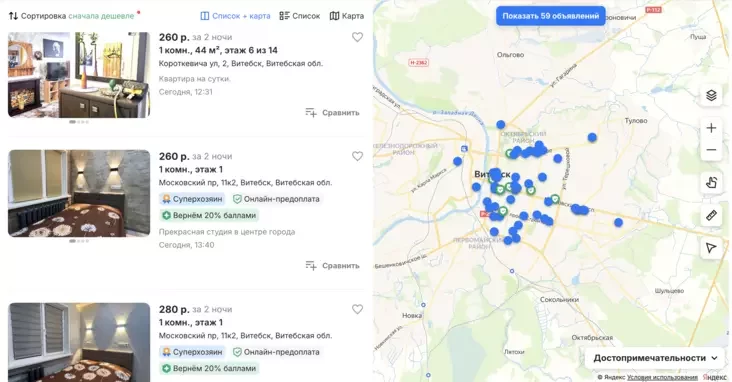Expand the Достопримечательности dropdown
The image size is (732, 382).
[655, 358]
